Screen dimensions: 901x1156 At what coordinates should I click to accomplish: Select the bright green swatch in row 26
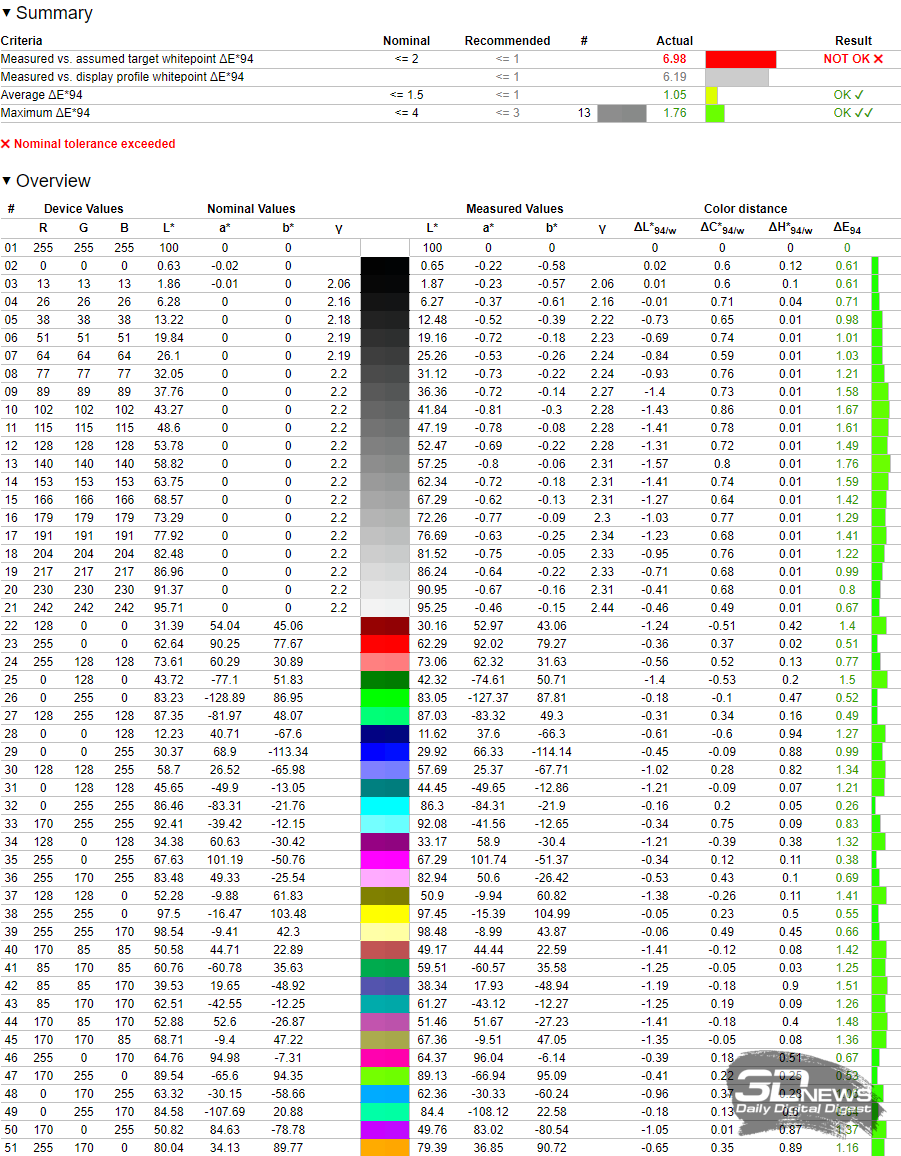click(385, 697)
